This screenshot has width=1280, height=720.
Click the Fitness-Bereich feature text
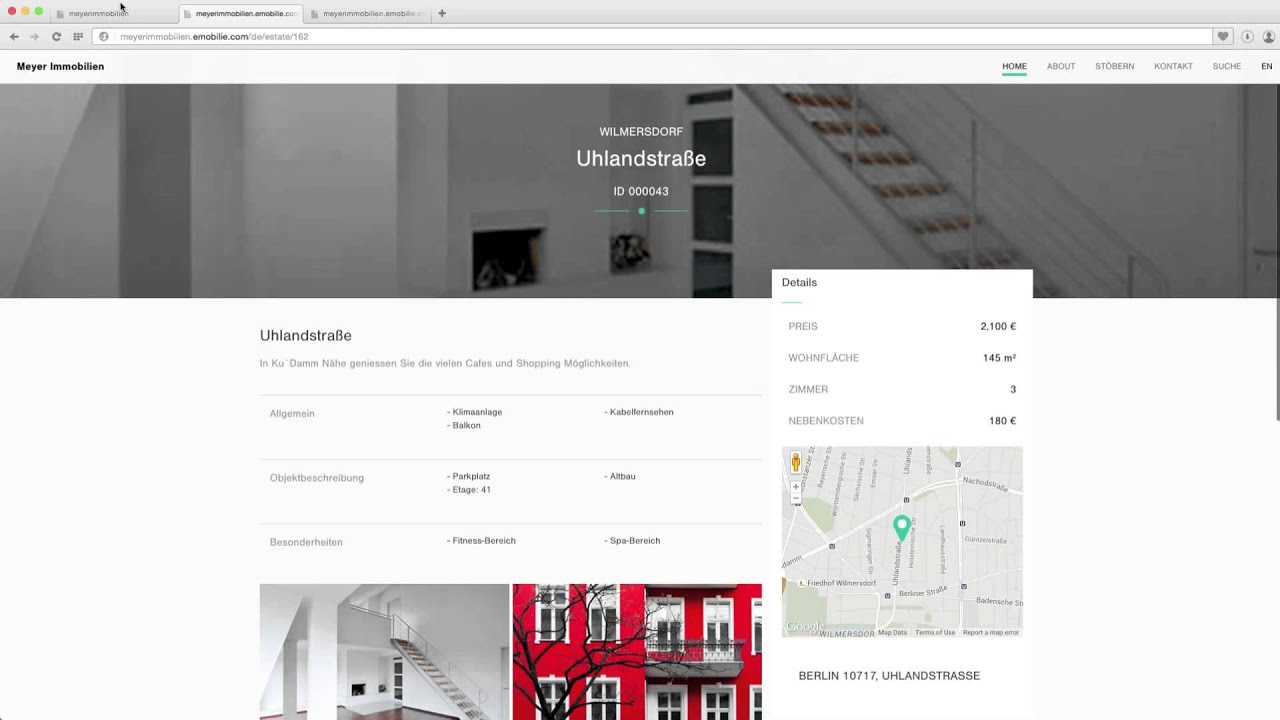(481, 541)
